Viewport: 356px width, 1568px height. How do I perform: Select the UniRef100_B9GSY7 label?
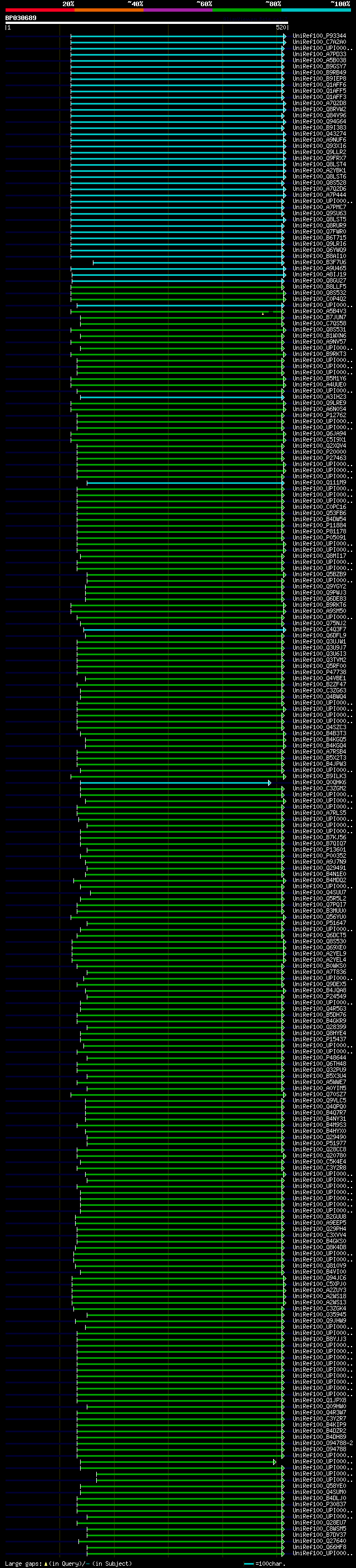click(319, 66)
